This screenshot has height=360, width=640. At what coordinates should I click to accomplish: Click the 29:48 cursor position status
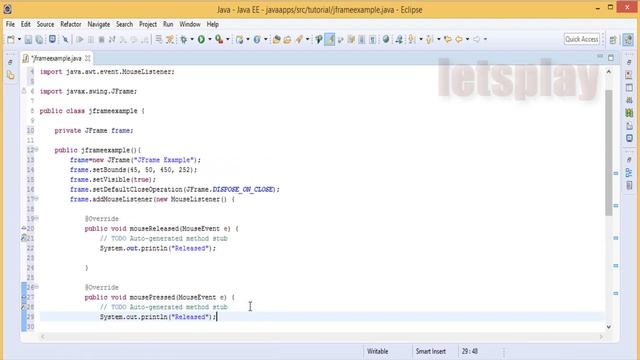(x=470, y=351)
